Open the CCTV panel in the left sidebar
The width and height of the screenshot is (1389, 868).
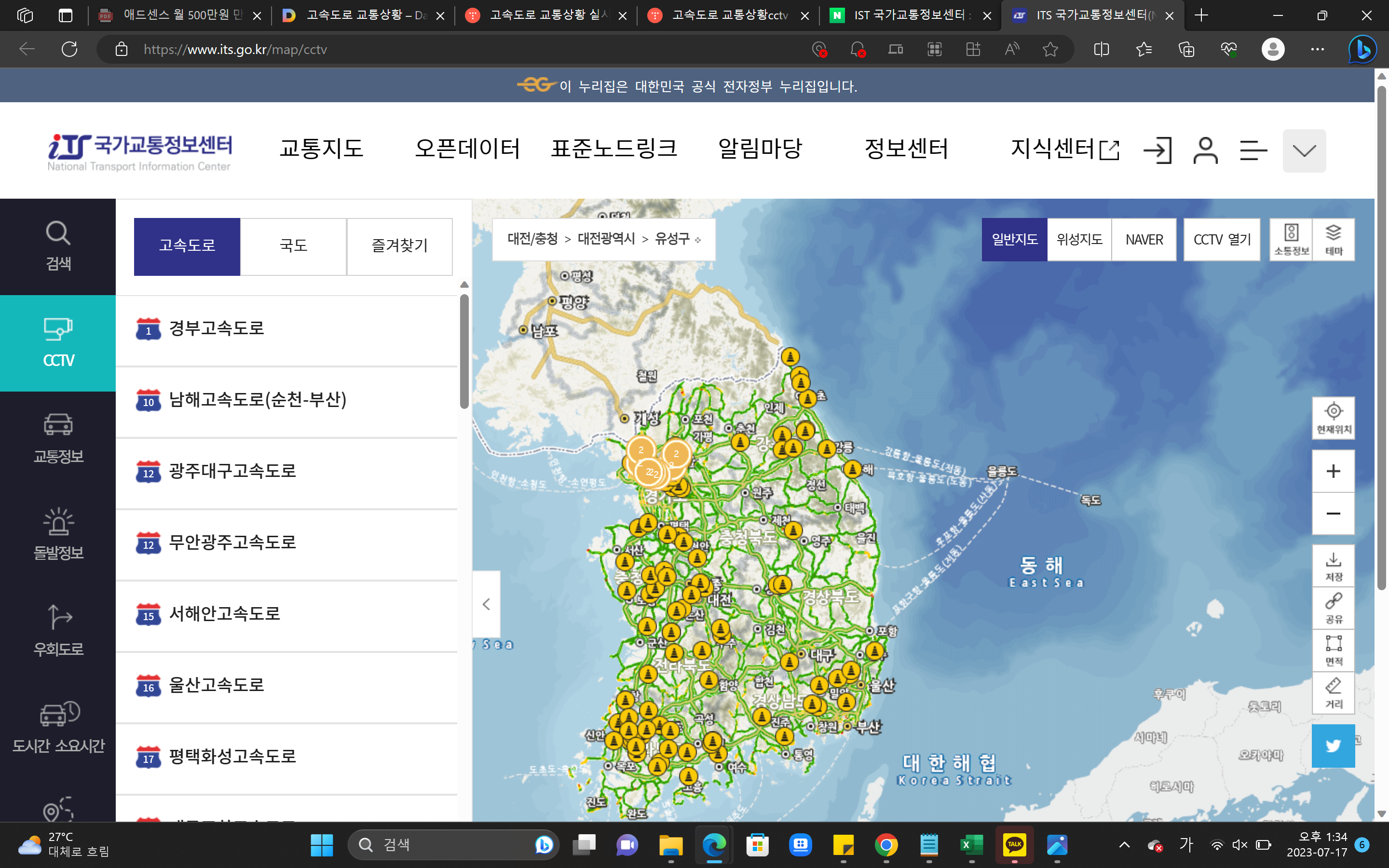[57, 343]
